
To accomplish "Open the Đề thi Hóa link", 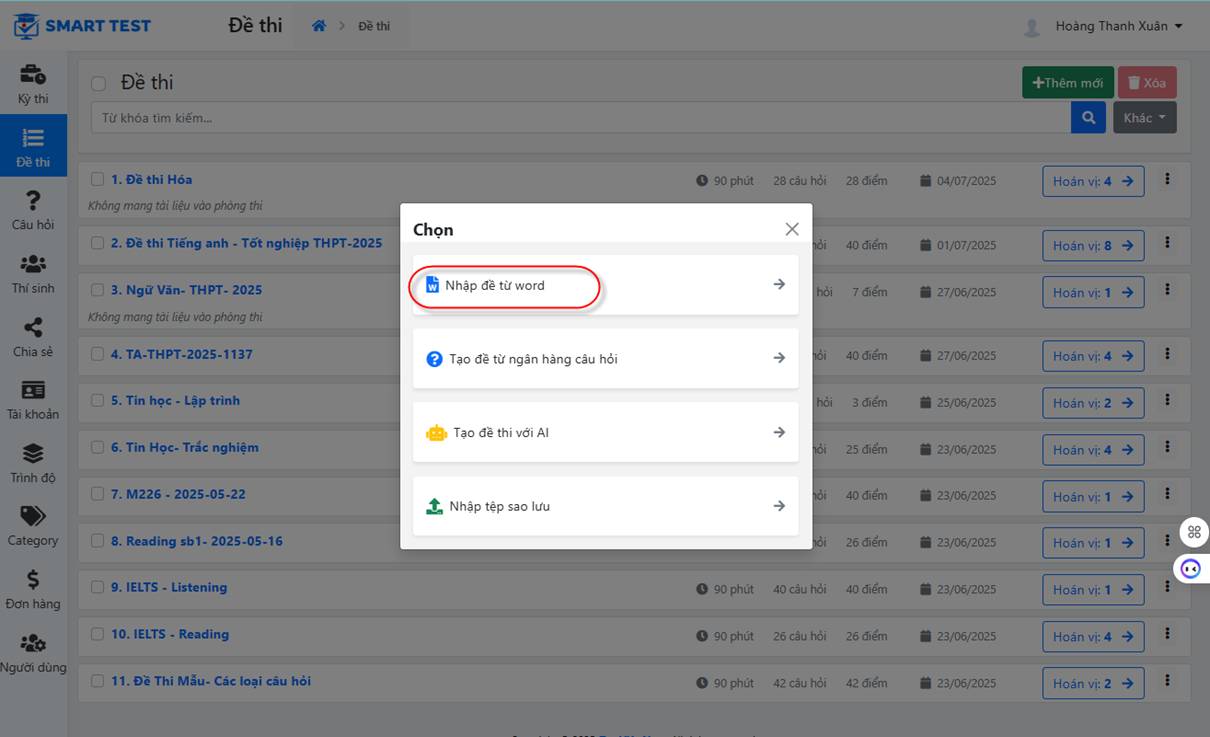I will click(x=151, y=179).
